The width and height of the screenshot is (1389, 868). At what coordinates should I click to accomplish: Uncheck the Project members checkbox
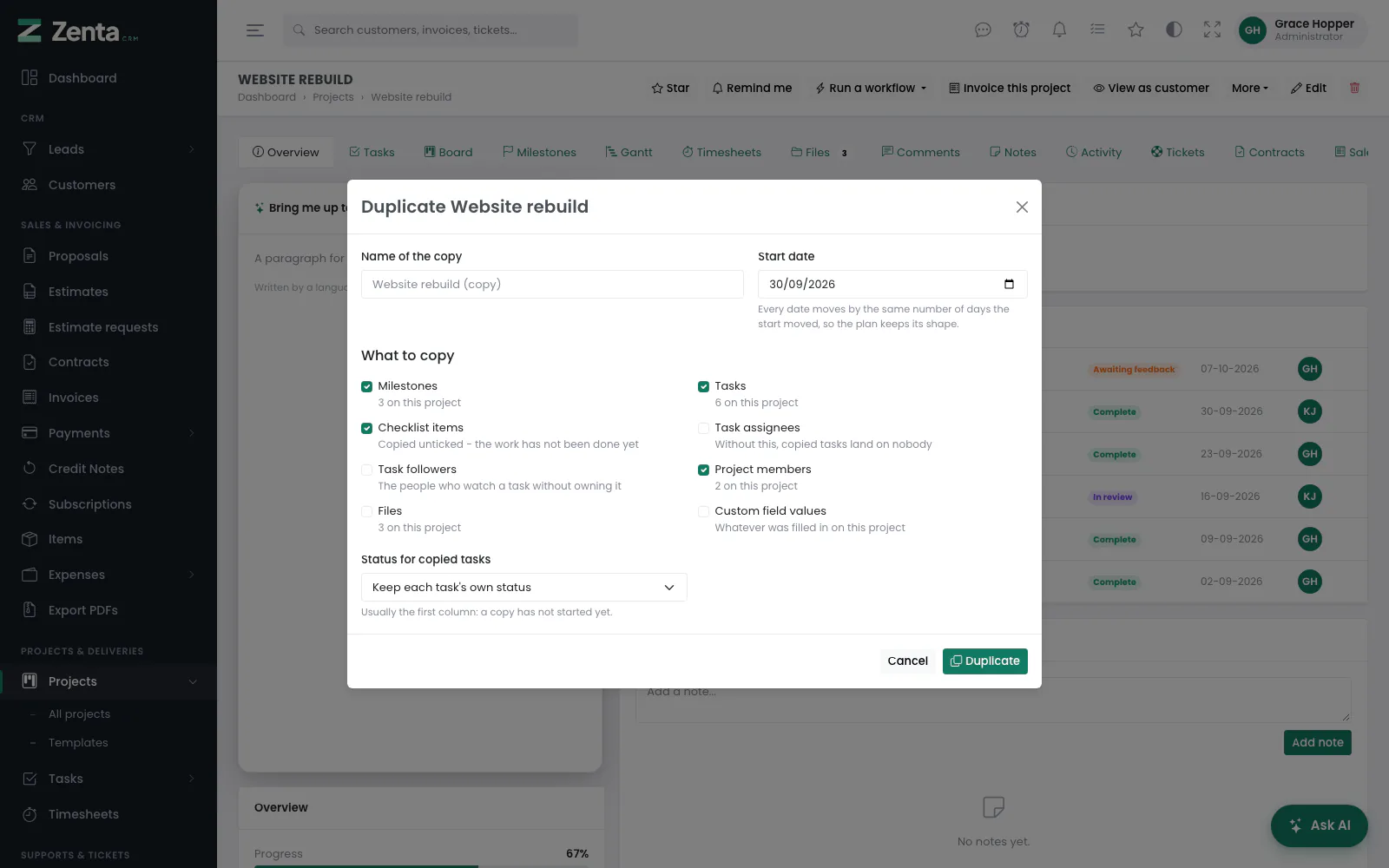click(703, 470)
